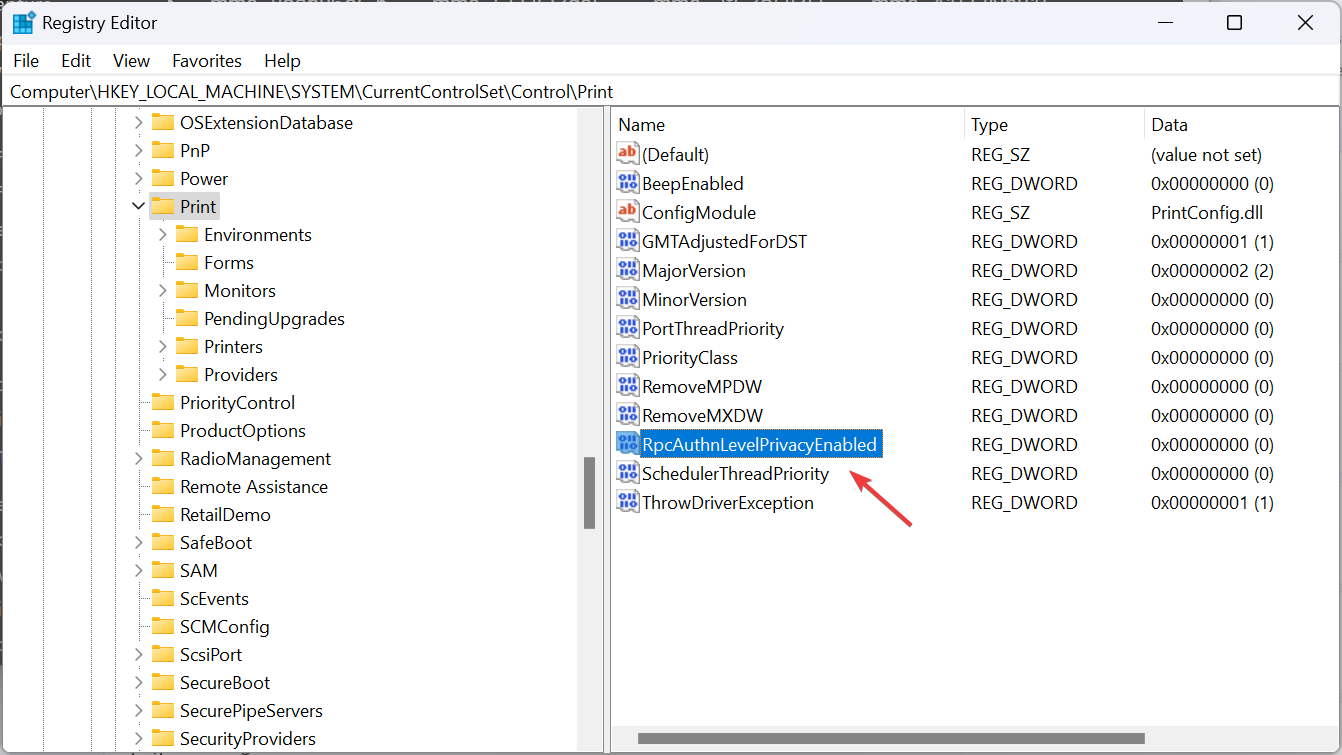Click the folder icon of OSExtensionDatabase key

(x=163, y=122)
